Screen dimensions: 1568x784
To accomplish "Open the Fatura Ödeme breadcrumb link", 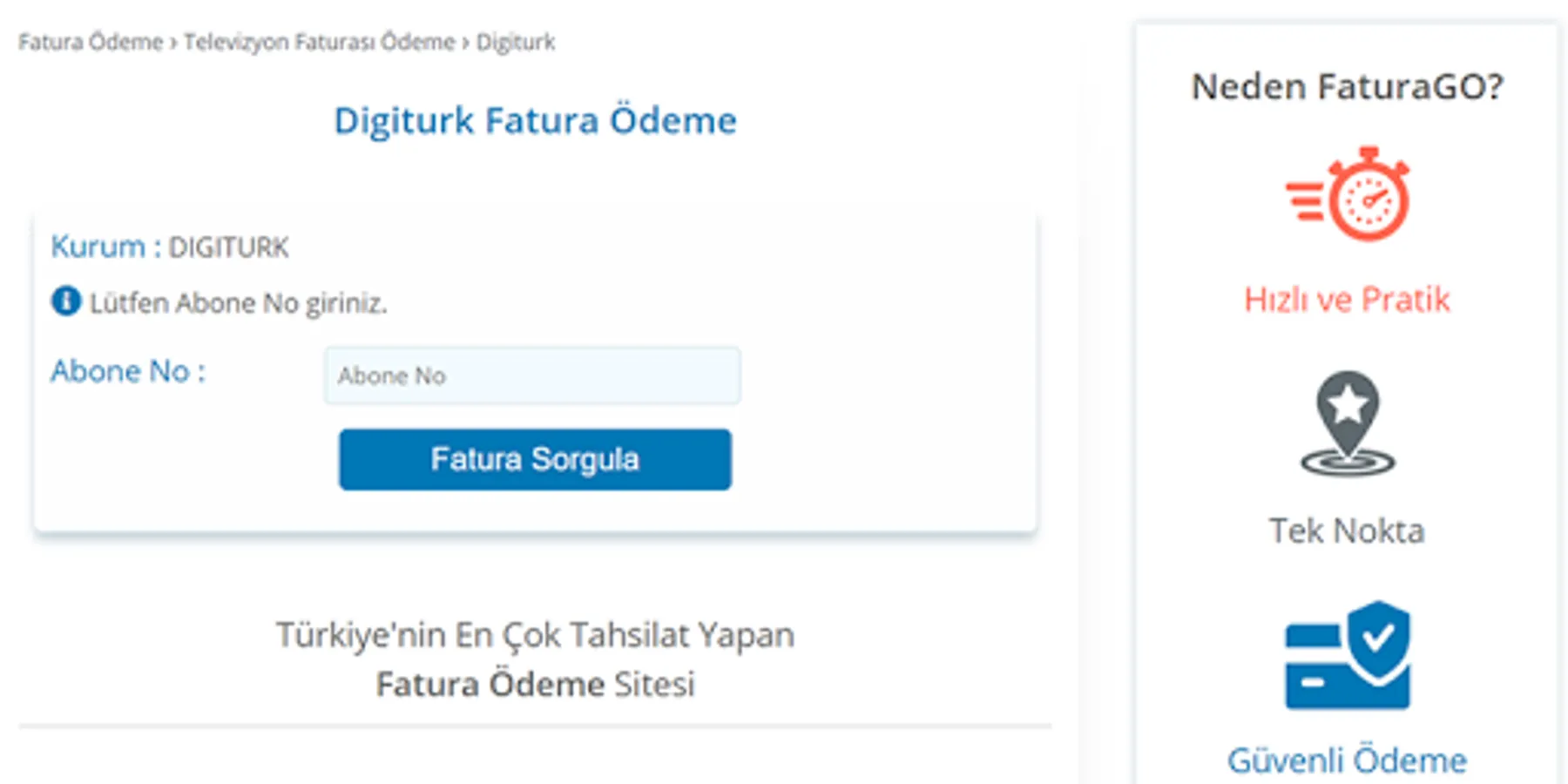I will click(x=91, y=42).
